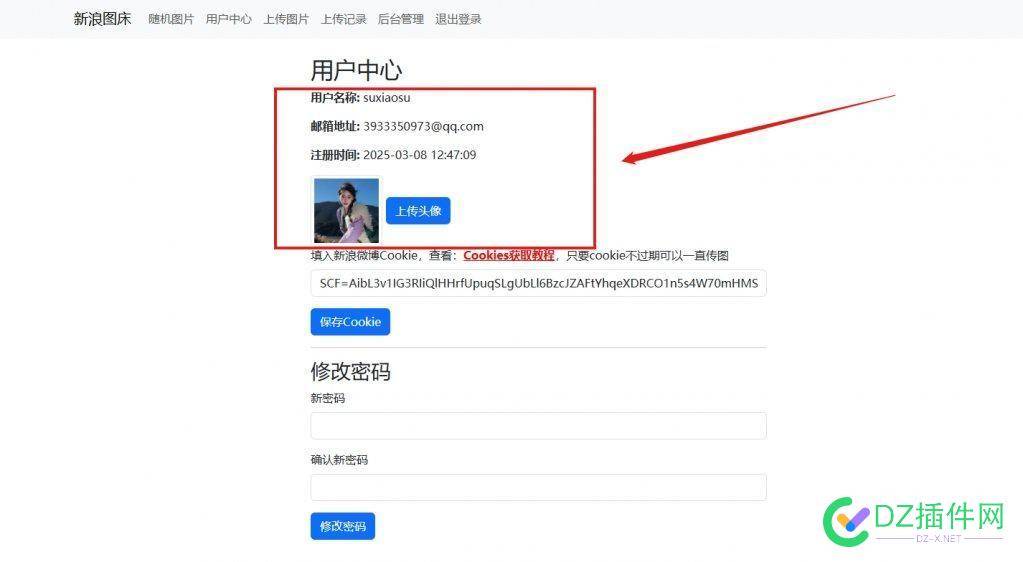Screen dimensions: 1023x562
Task: Click the 用户中心 page heading
Action: pyautogui.click(x=356, y=70)
